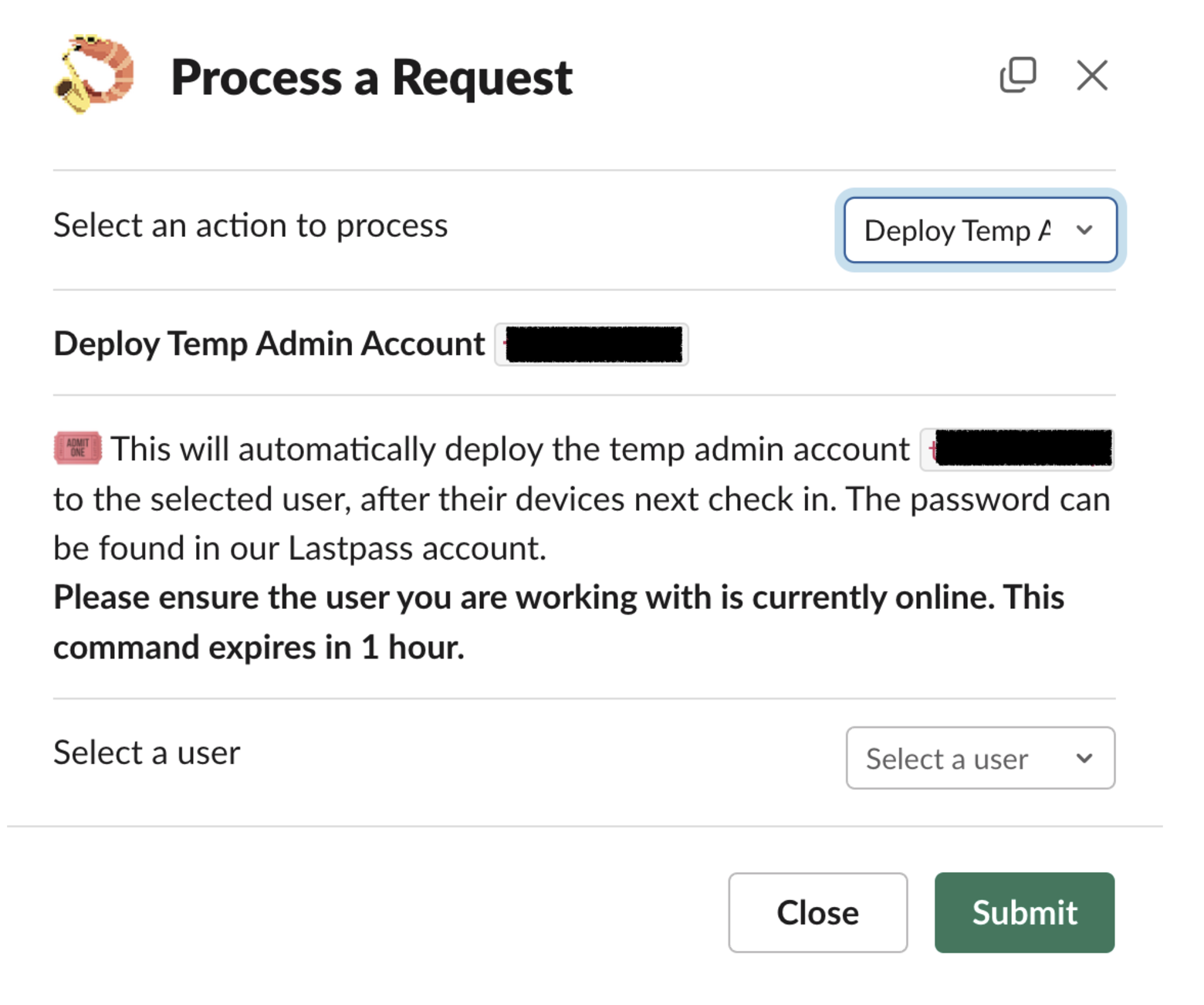Click the Process a Request title

(371, 78)
